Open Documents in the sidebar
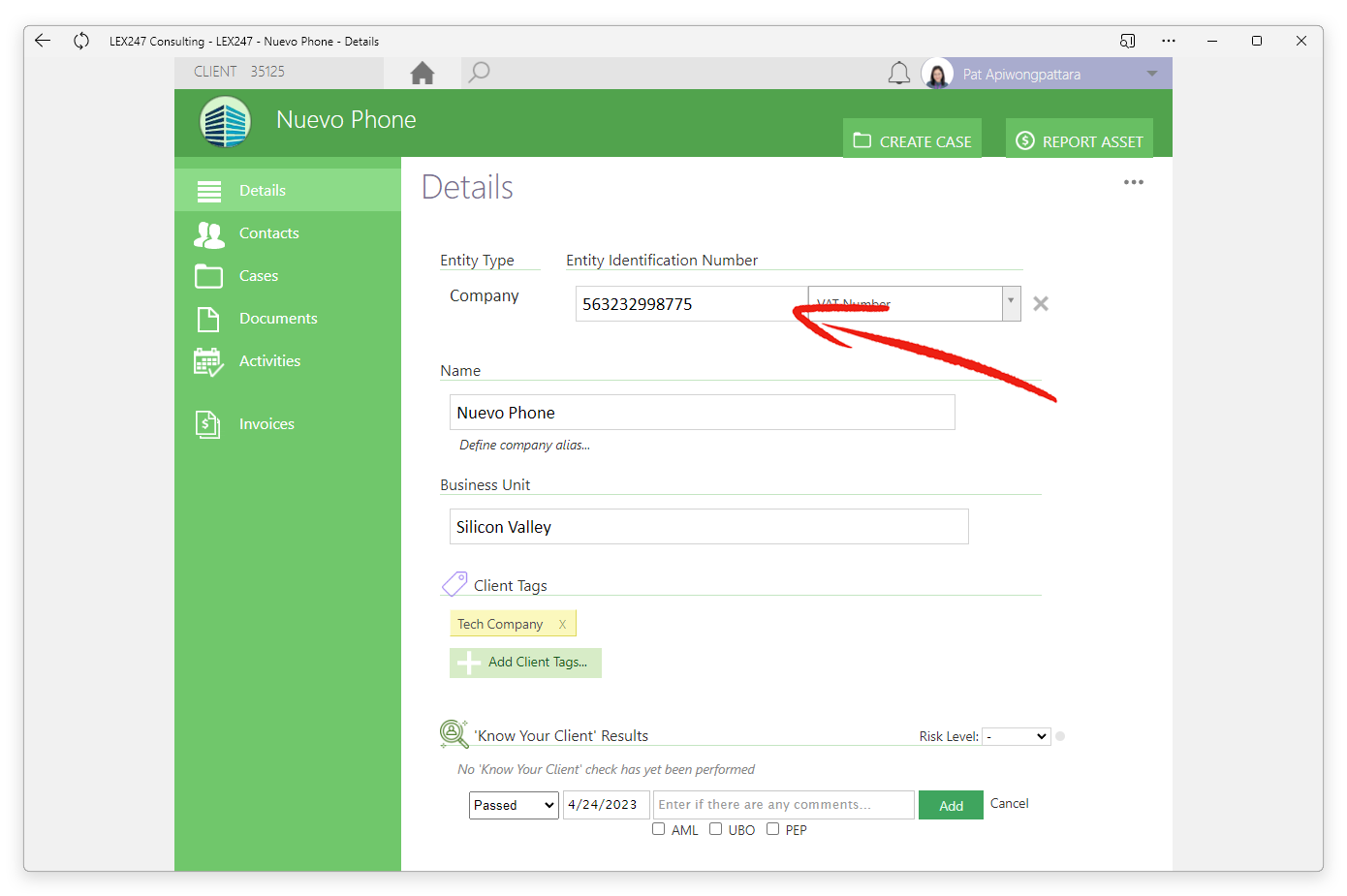The height and width of the screenshot is (896, 1347). 288,318
